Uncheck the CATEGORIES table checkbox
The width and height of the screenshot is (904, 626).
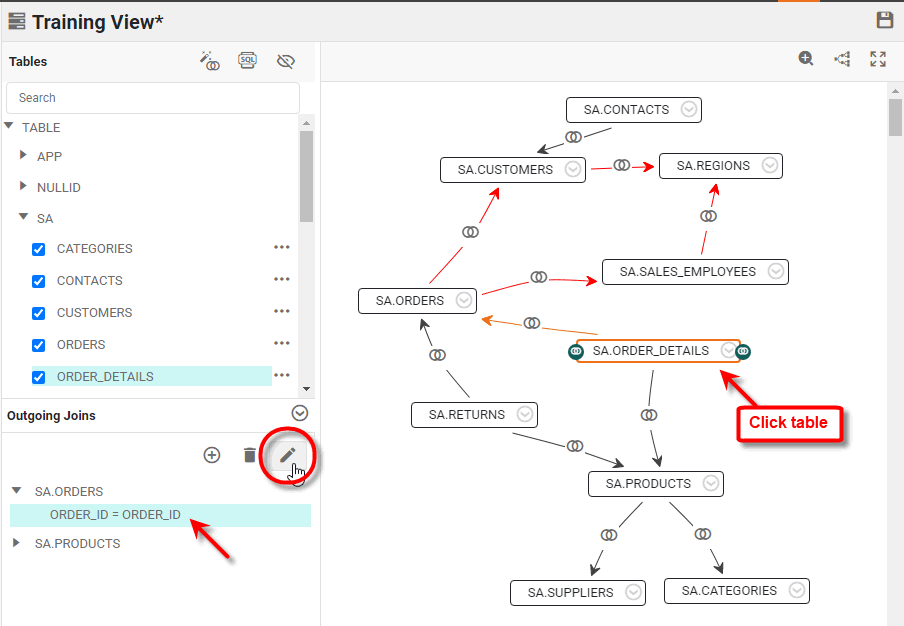click(x=39, y=249)
